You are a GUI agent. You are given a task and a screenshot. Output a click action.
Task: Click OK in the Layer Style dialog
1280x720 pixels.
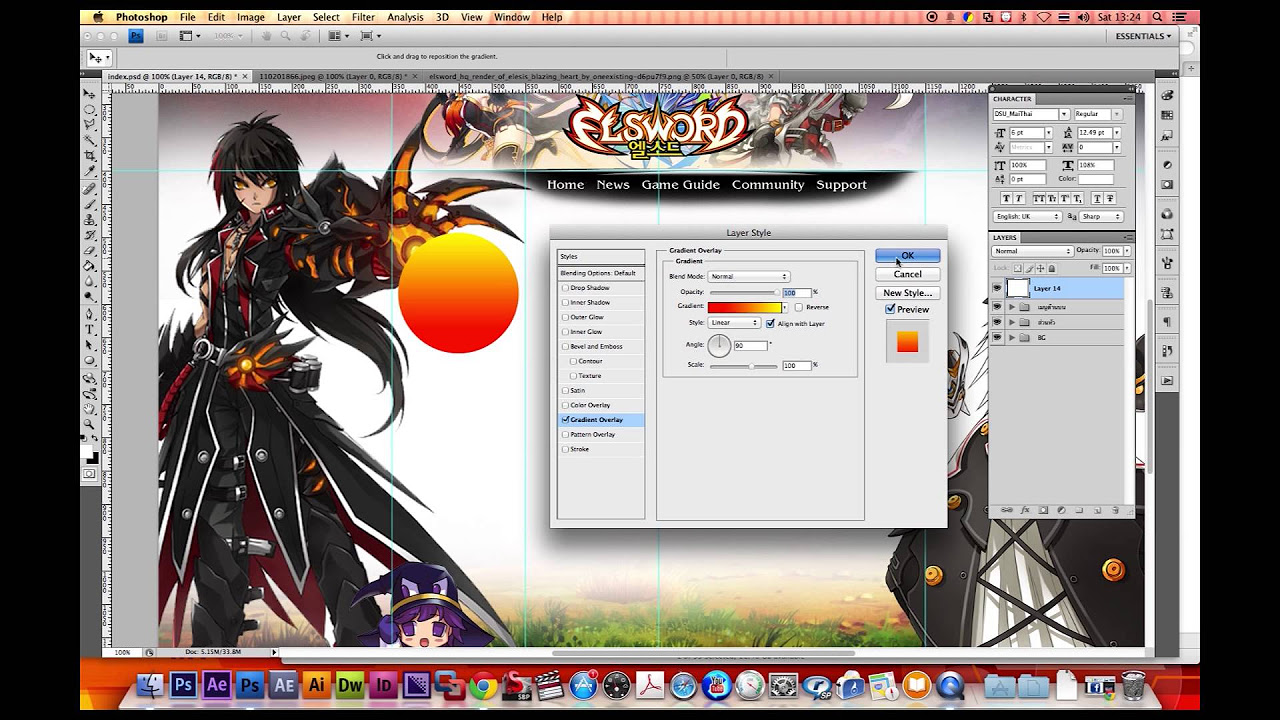coord(907,256)
